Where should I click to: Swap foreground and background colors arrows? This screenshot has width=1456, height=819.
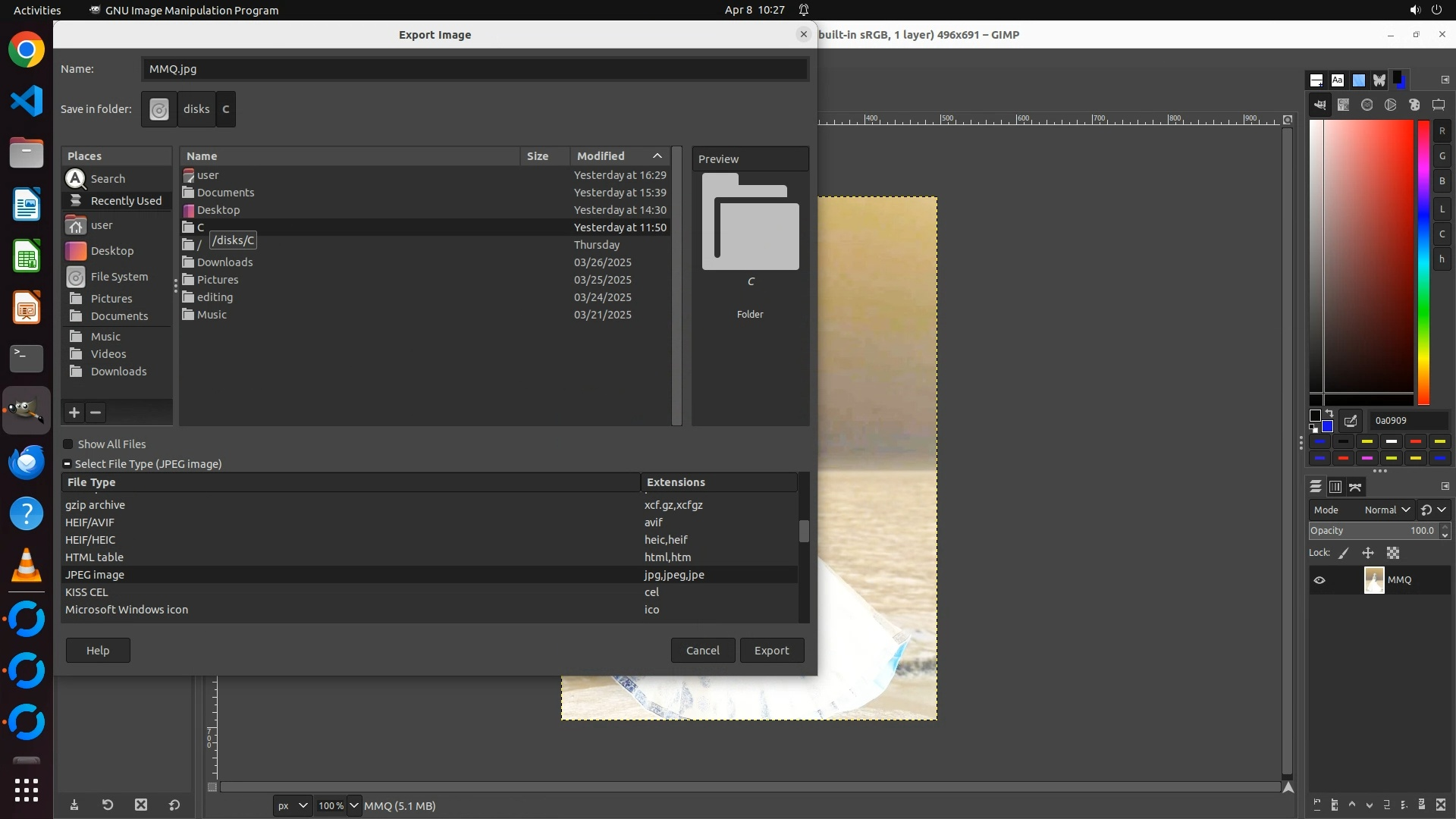point(1329,414)
